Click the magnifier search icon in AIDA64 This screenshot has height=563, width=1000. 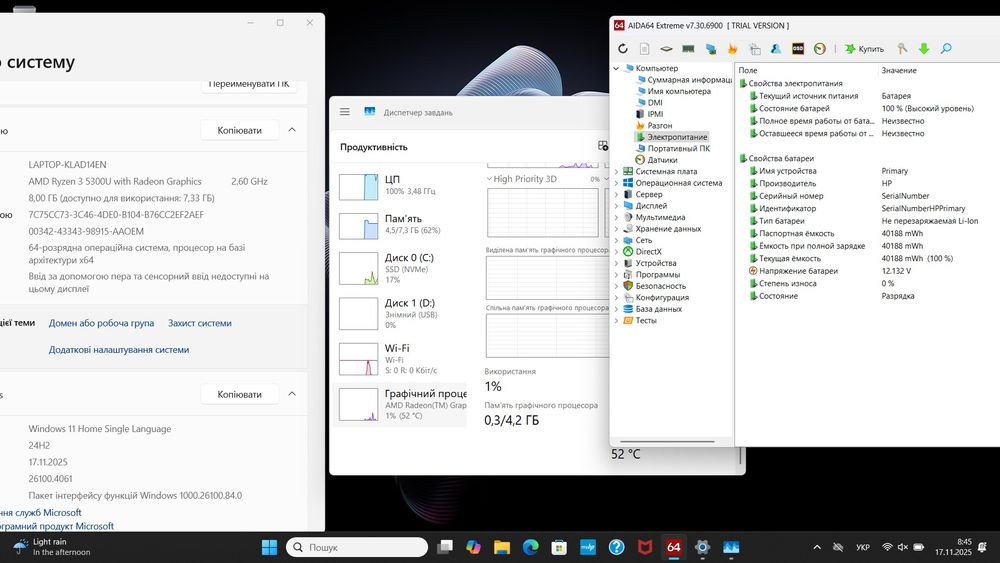945,48
